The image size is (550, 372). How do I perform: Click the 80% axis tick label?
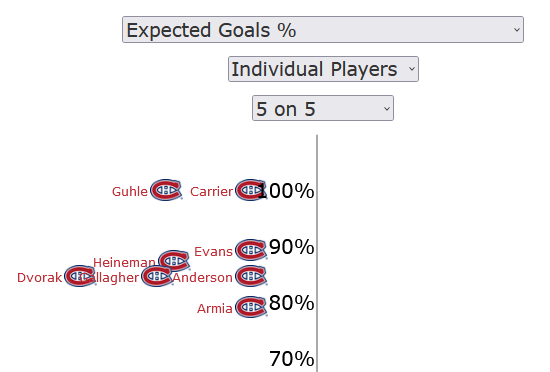pyautogui.click(x=291, y=303)
